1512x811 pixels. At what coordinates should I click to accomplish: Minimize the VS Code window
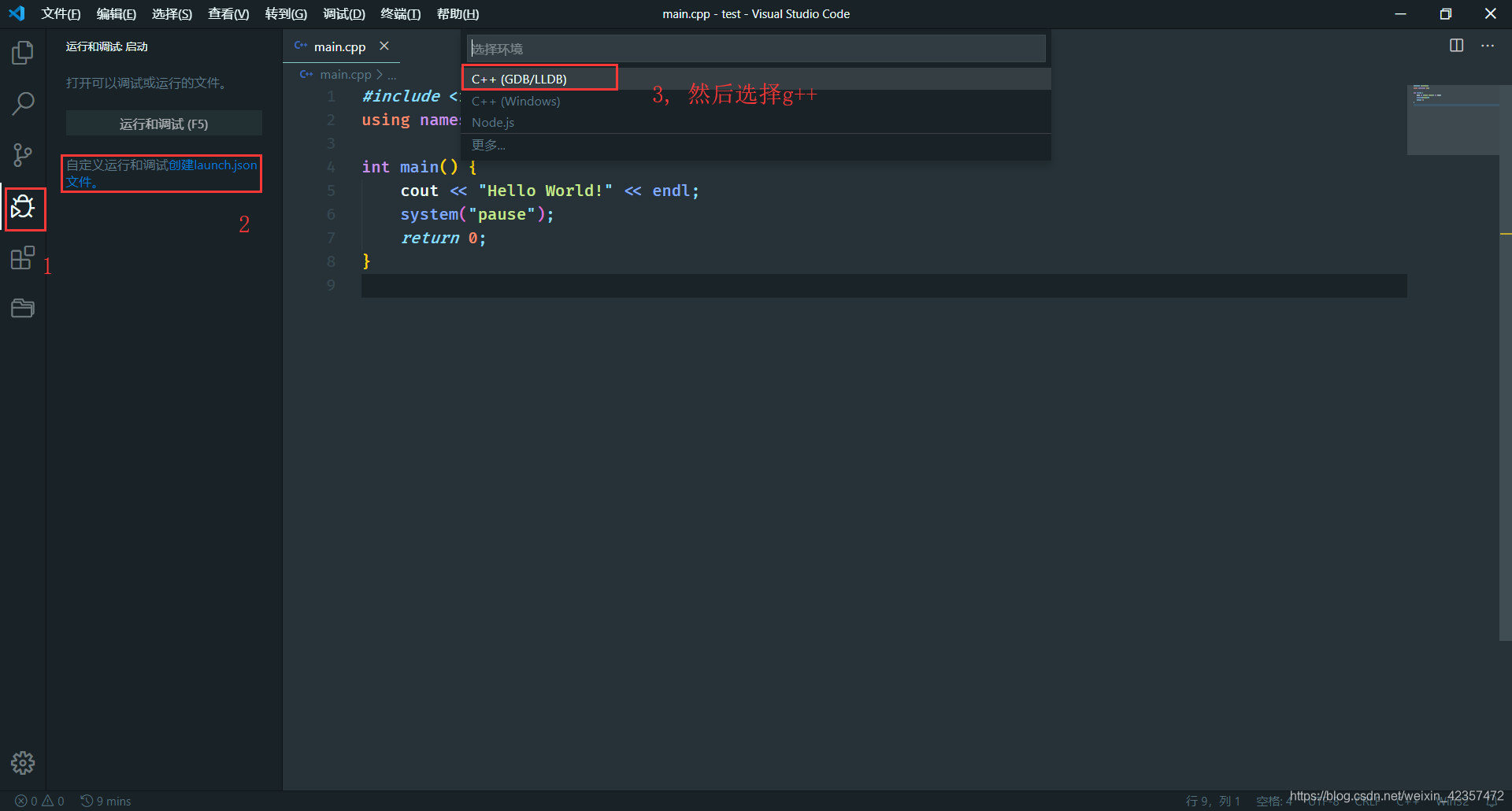(1400, 13)
